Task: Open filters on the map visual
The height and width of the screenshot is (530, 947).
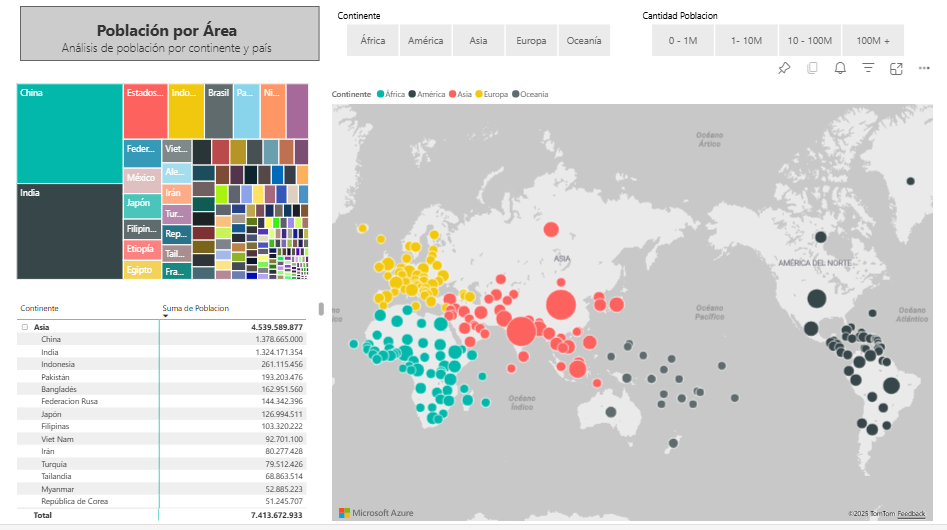Action: point(868,68)
